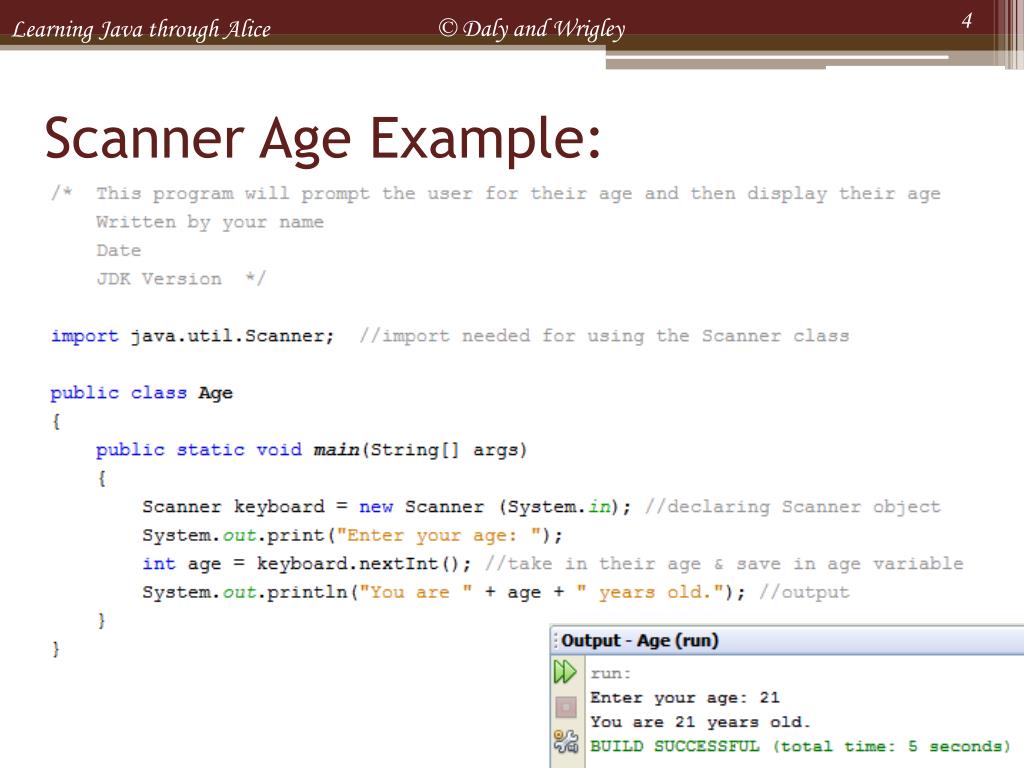Click the '//import needed for using' comment

[x=604, y=336]
